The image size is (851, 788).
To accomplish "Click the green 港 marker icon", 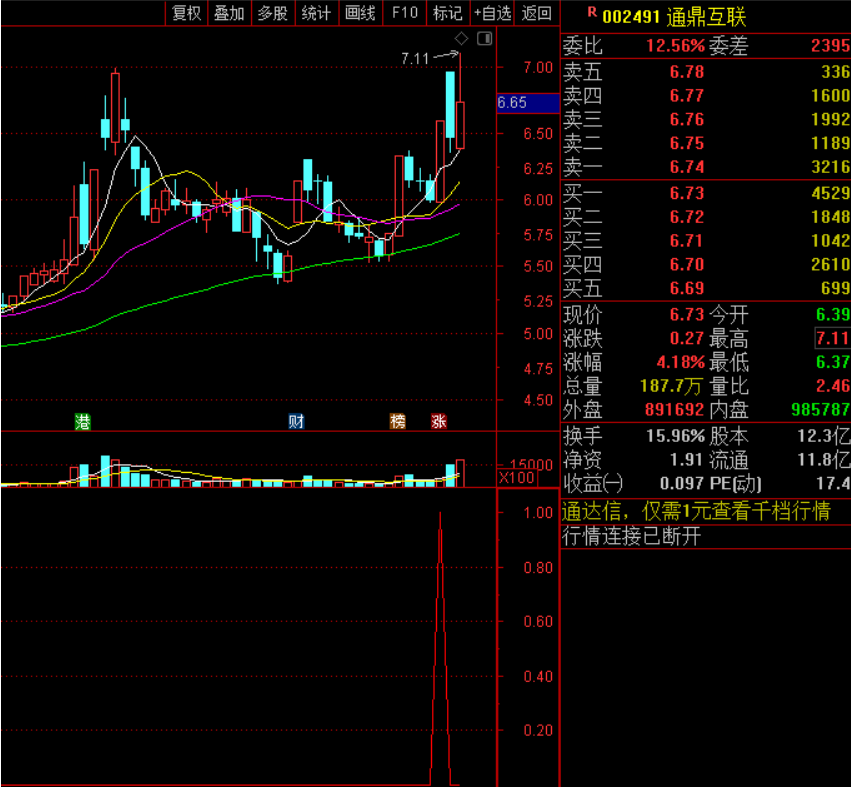I will click(x=83, y=422).
